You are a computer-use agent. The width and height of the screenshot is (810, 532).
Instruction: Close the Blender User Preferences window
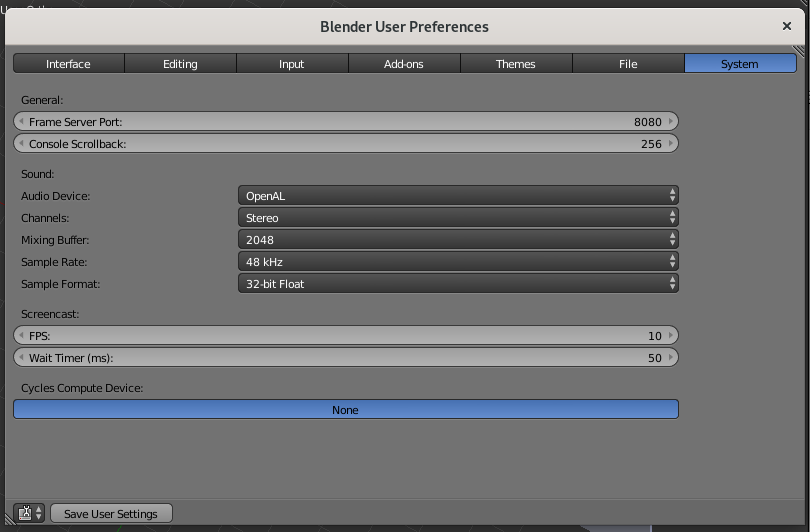coord(787,26)
